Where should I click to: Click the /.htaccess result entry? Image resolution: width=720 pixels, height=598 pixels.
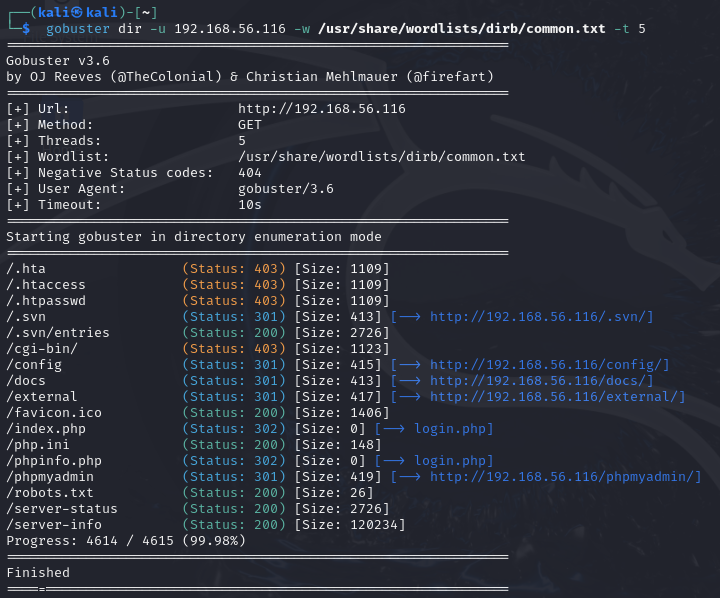(x=46, y=285)
